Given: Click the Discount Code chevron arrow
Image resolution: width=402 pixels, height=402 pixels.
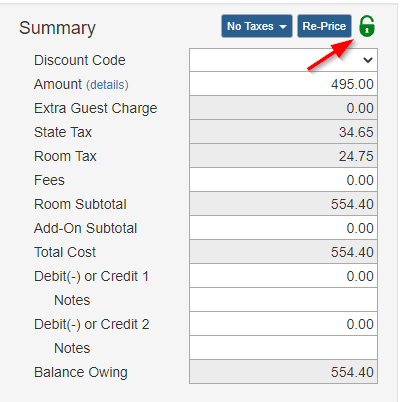Looking at the screenshot, I should [368, 60].
